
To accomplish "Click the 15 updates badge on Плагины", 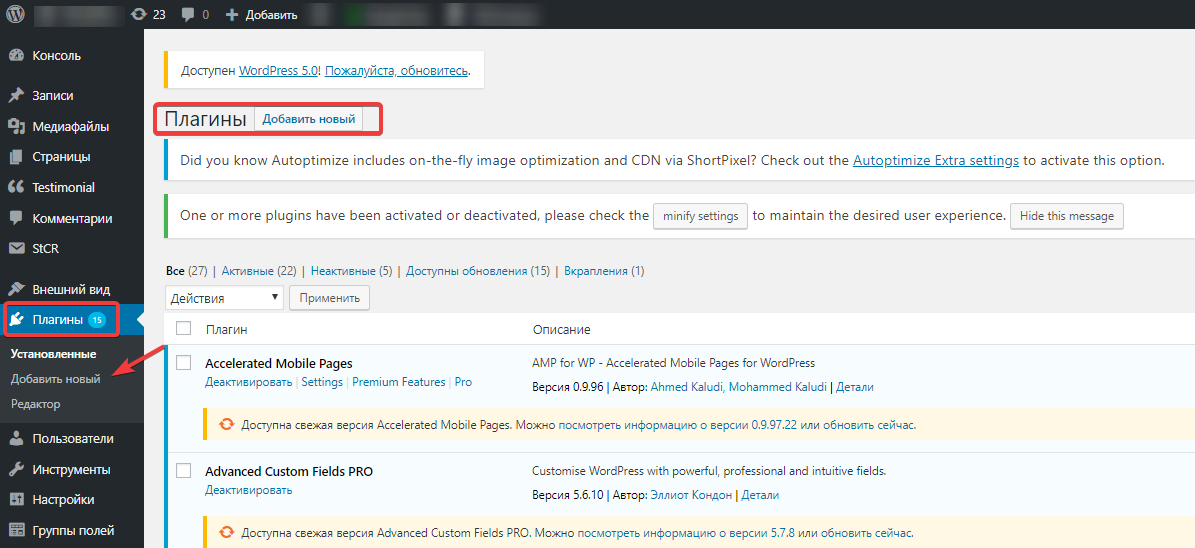I will (x=97, y=320).
